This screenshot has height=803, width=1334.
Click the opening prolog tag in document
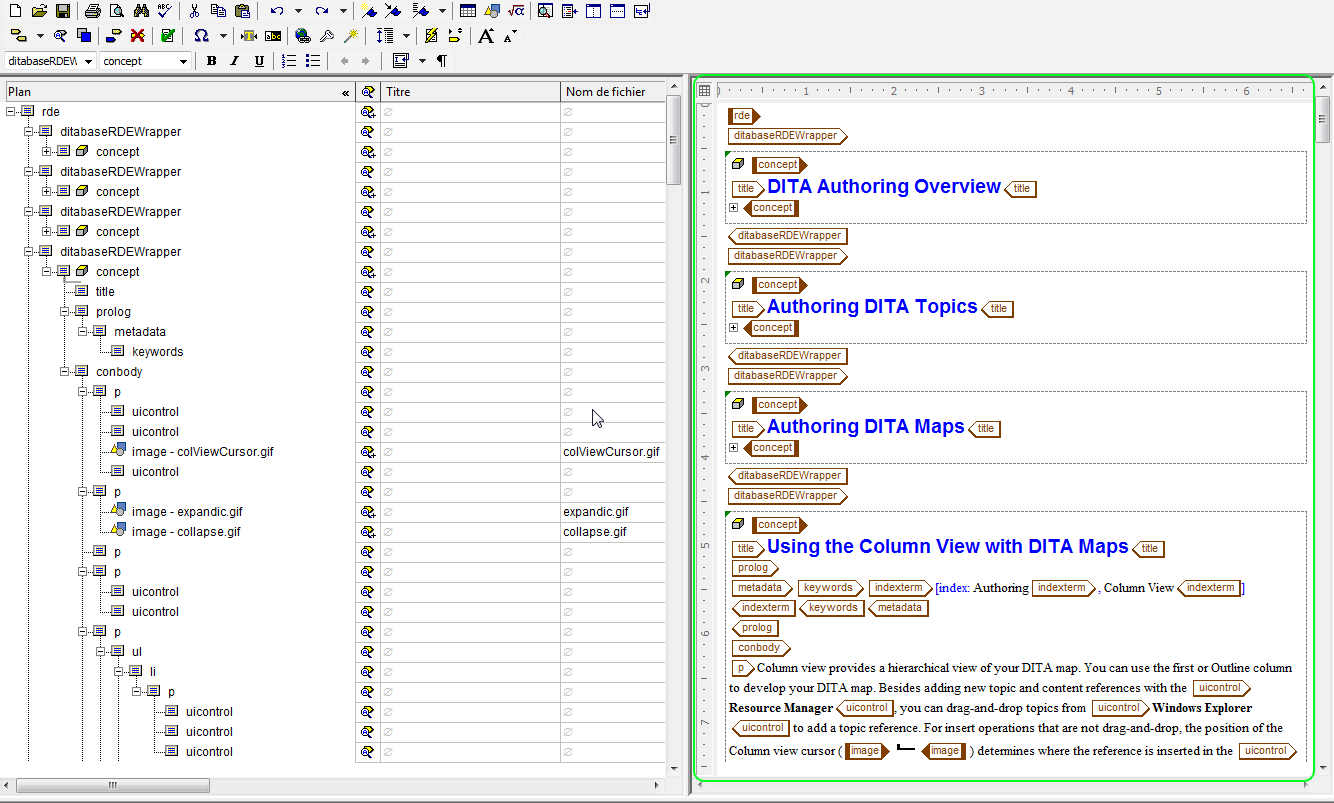click(x=755, y=568)
